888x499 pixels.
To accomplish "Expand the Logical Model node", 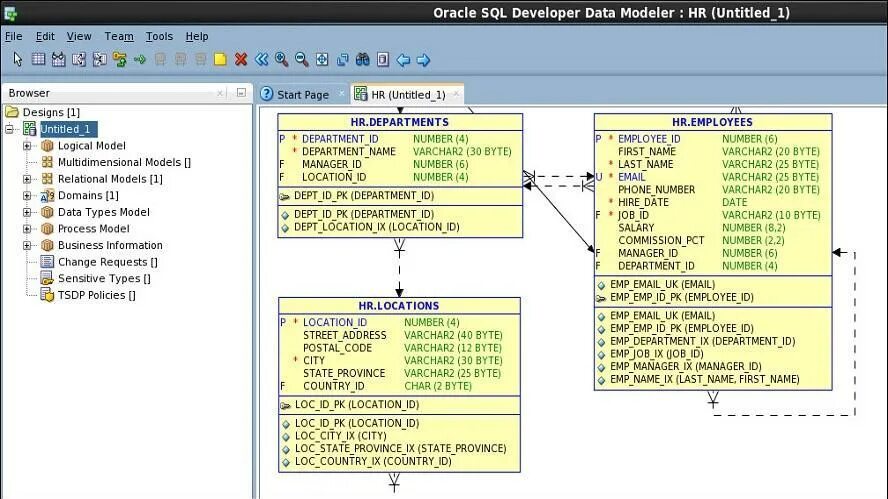I will coord(27,146).
